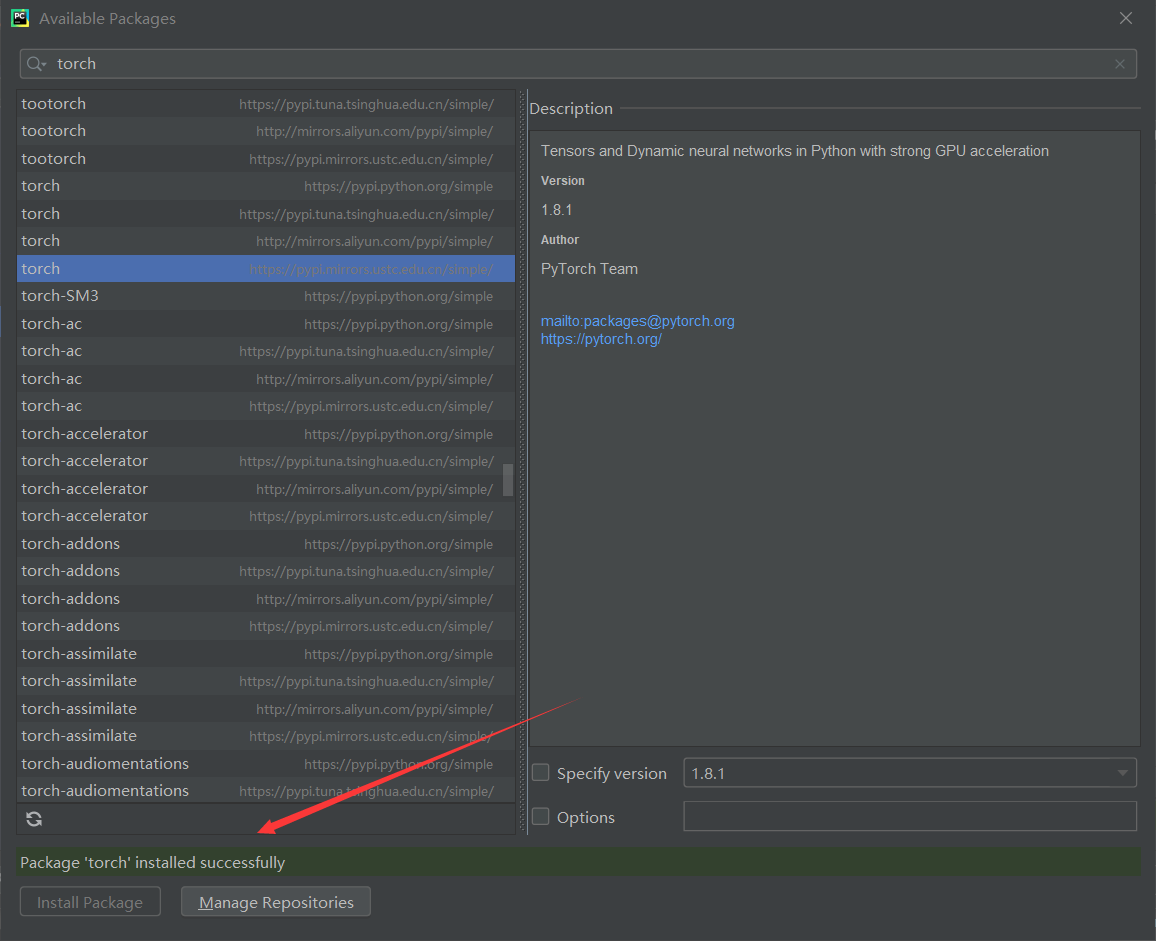Select torch-accelerator from pypi.tuna.tsinghua.edu.cn
1156x941 pixels.
point(265,461)
